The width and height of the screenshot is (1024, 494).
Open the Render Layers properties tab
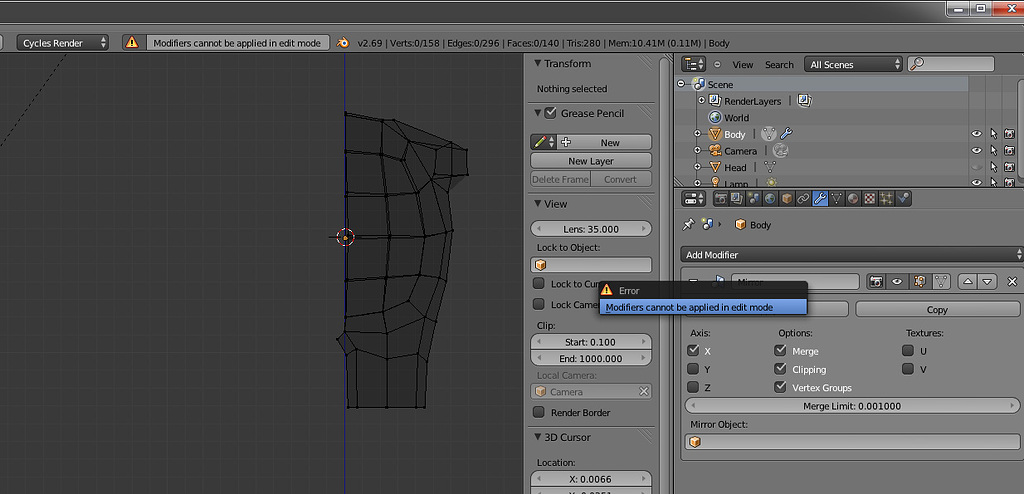(737, 199)
